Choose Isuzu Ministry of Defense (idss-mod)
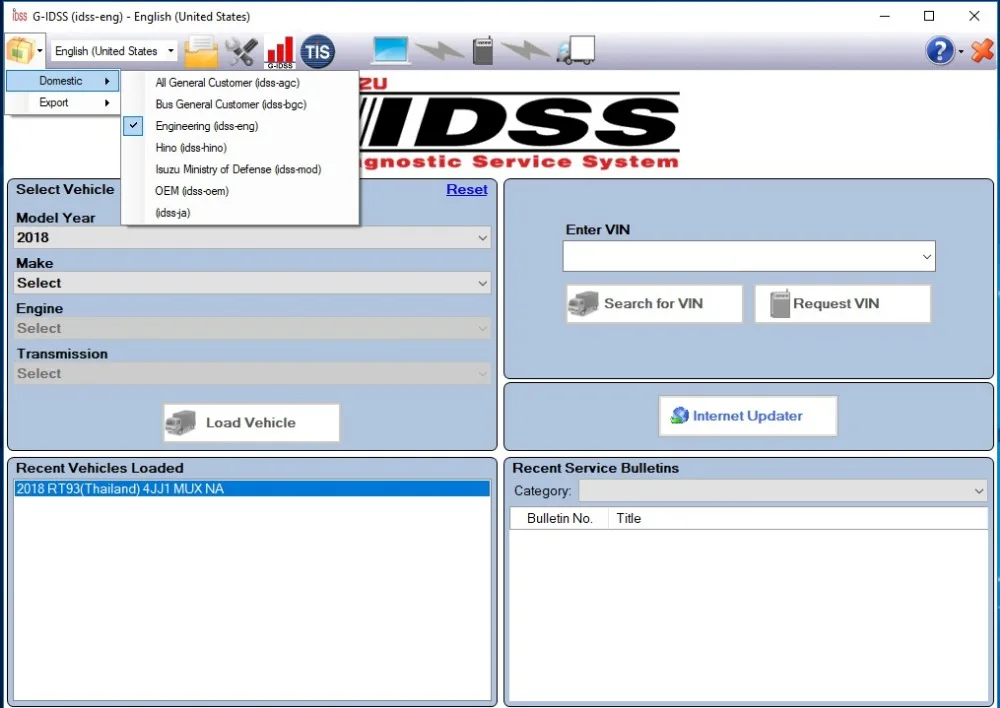1000x708 pixels. [x=240, y=169]
